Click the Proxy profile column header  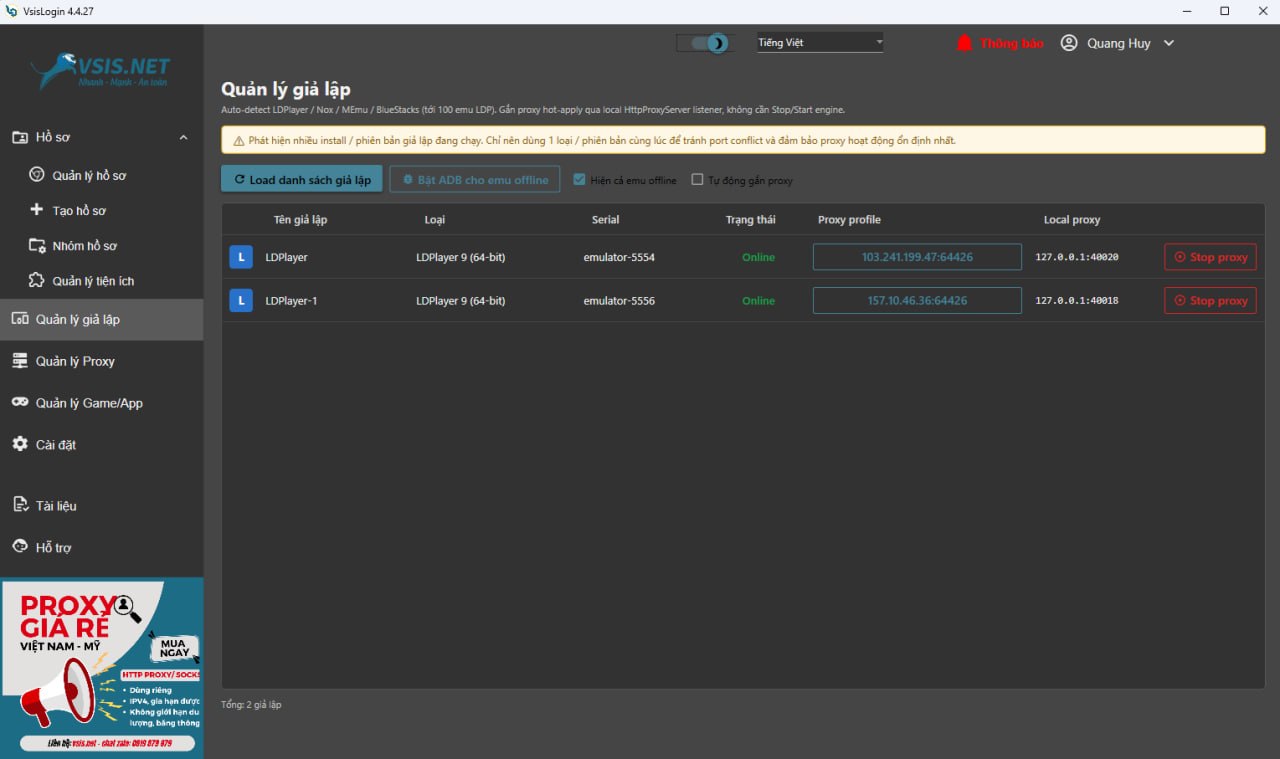pyautogui.click(x=849, y=220)
